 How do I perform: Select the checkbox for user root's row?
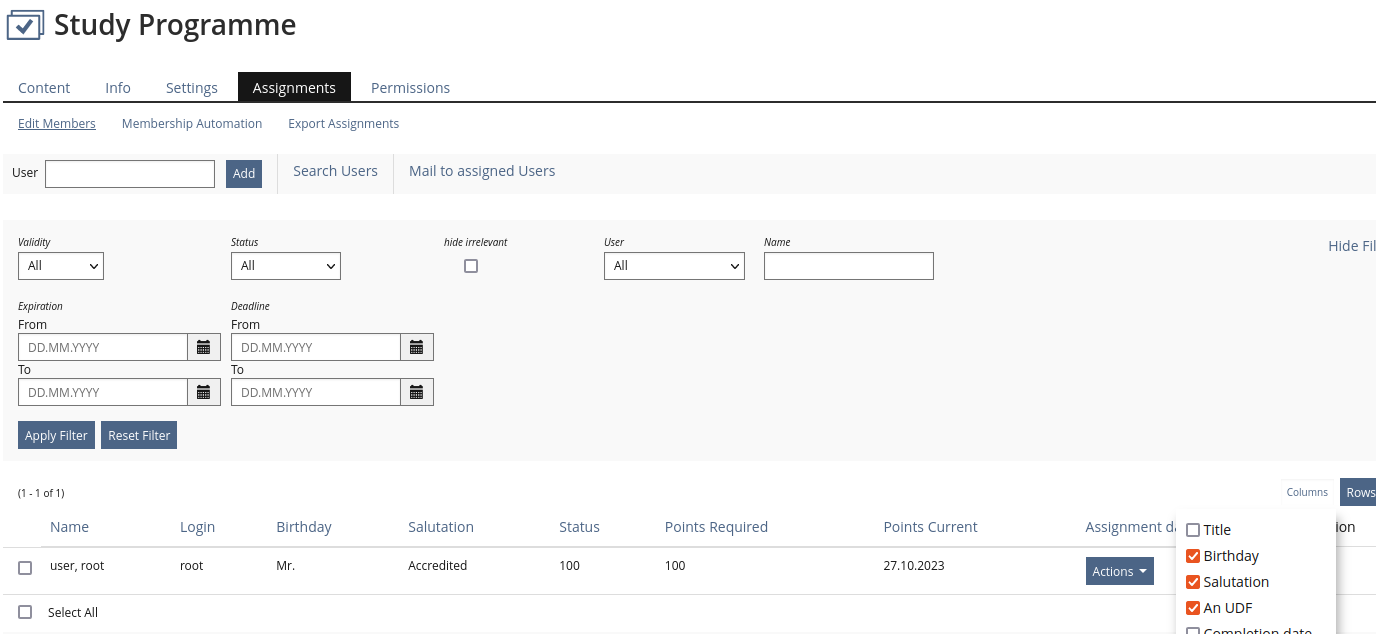click(24, 567)
